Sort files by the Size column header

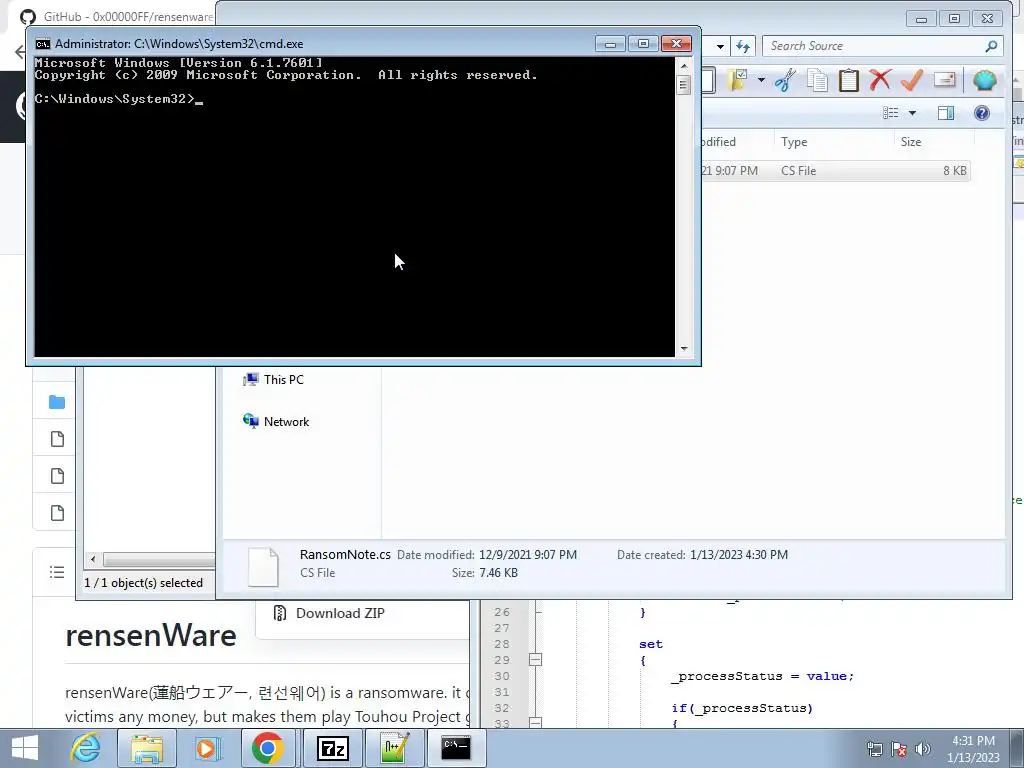click(934, 142)
